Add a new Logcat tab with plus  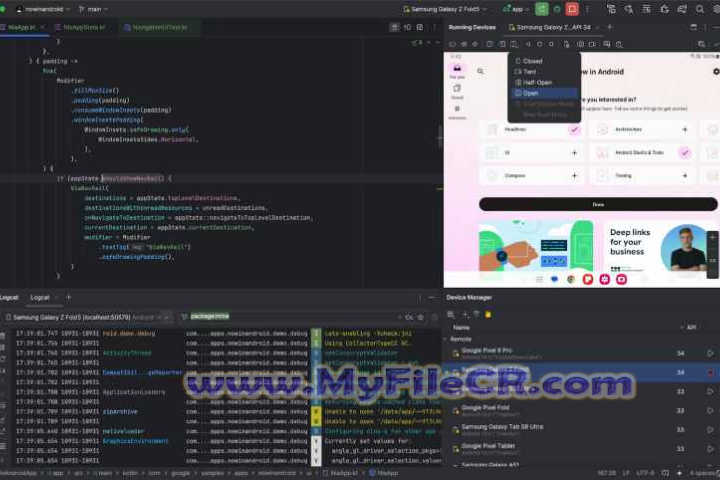(68, 298)
